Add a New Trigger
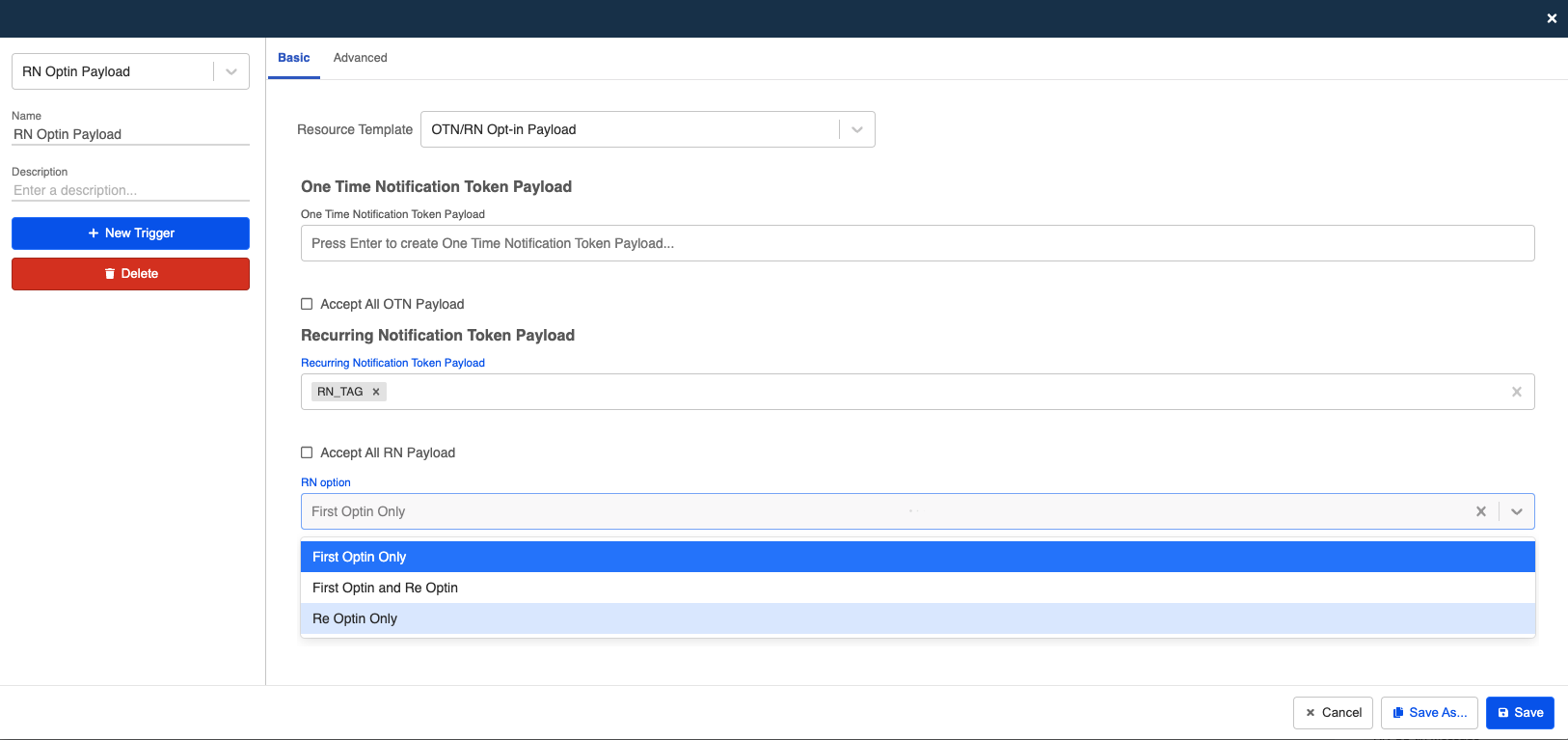 130,233
